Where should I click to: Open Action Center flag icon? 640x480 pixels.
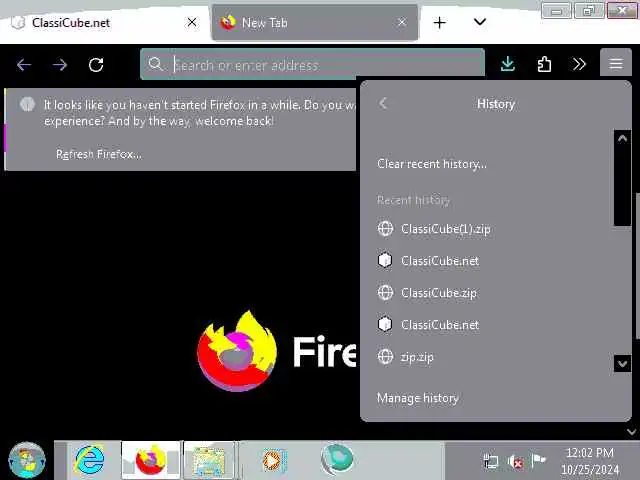539,460
